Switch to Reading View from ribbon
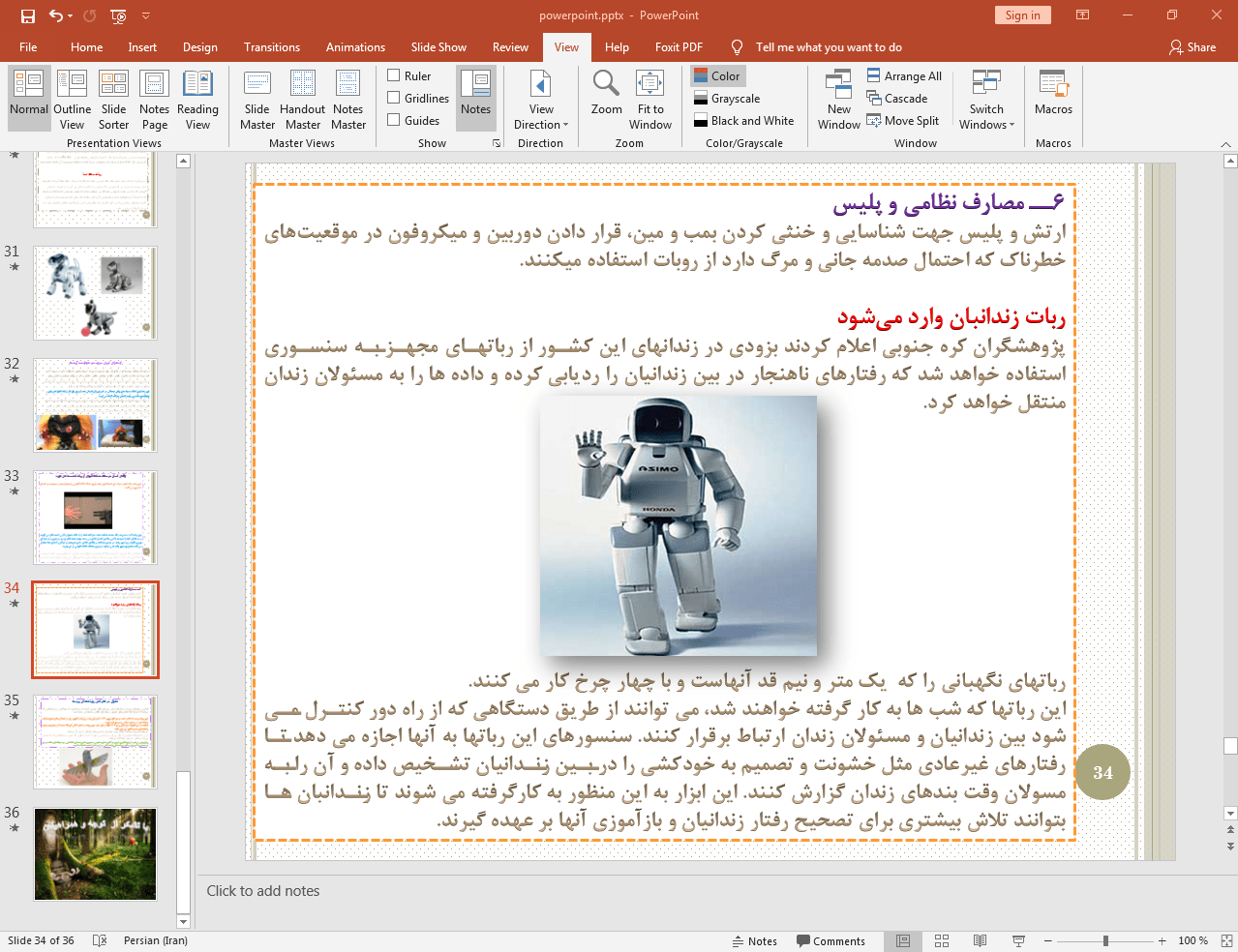Image resolution: width=1238 pixels, height=952 pixels. [197, 99]
